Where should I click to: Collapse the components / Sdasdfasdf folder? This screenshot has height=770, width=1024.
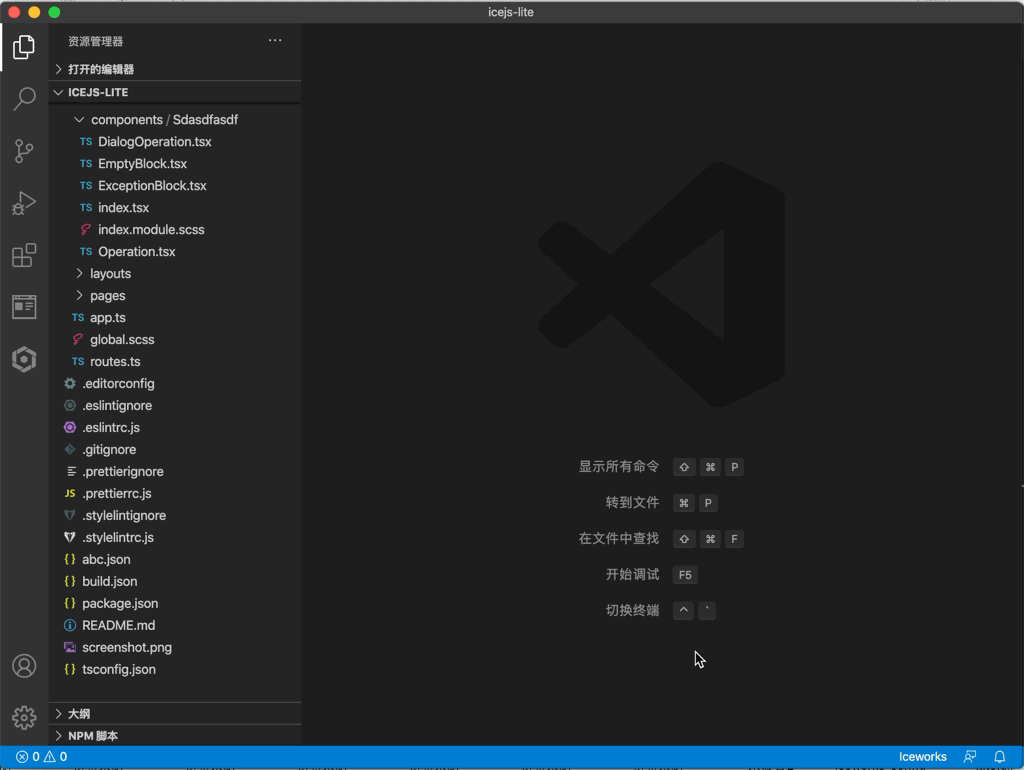[163, 119]
